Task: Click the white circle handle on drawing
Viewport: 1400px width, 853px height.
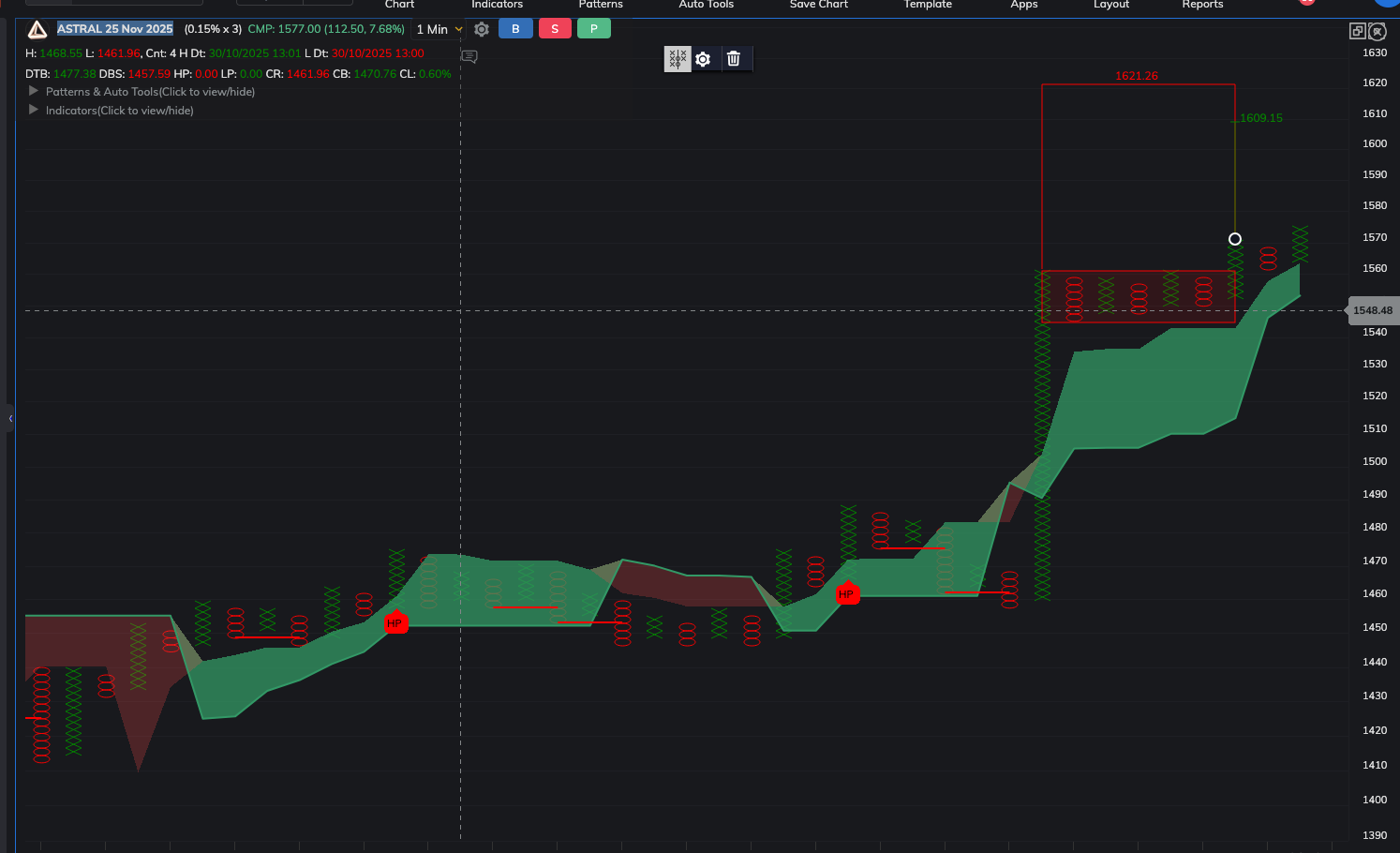Action: (1235, 239)
